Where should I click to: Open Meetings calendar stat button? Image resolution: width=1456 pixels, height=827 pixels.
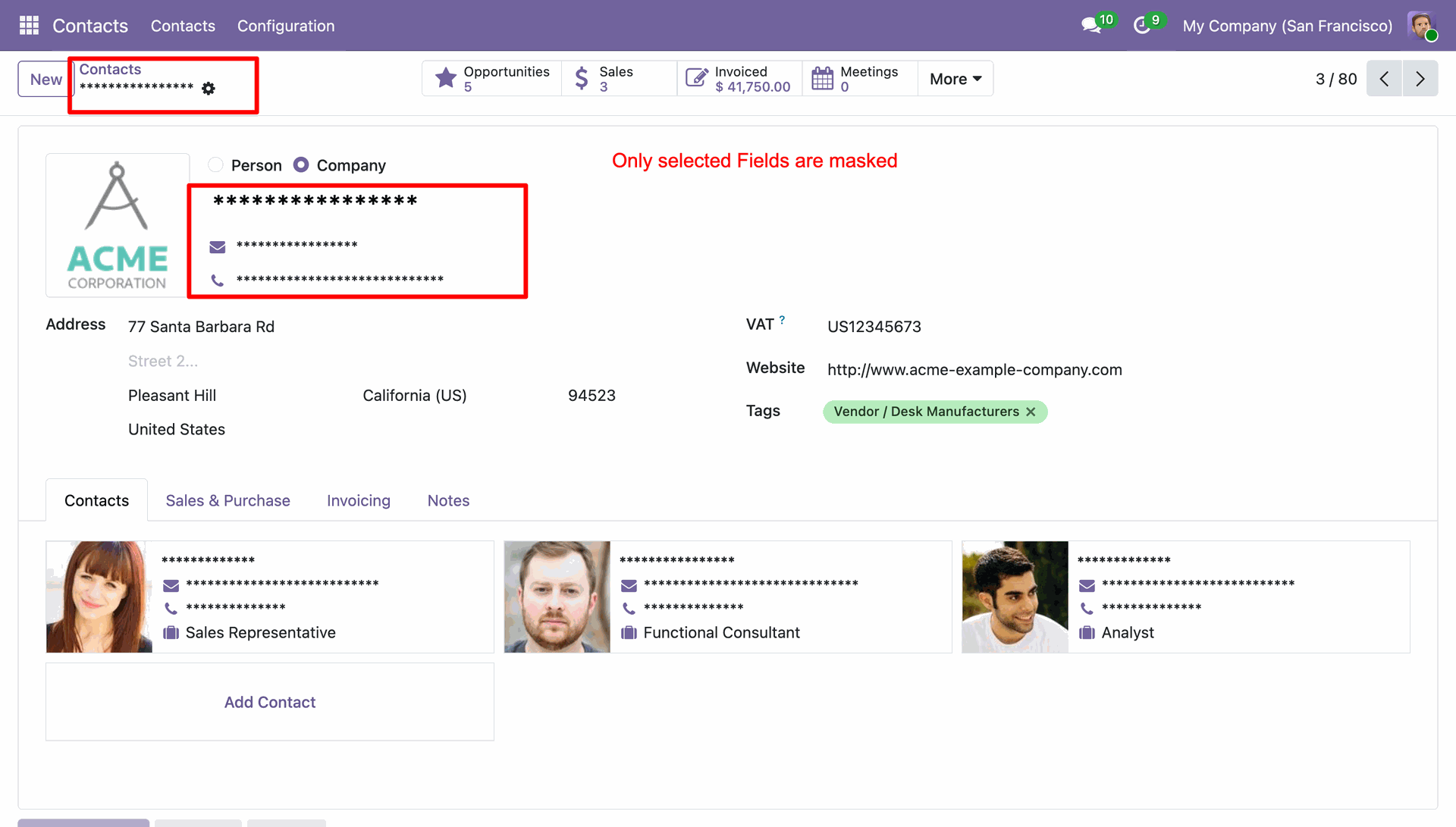point(860,79)
